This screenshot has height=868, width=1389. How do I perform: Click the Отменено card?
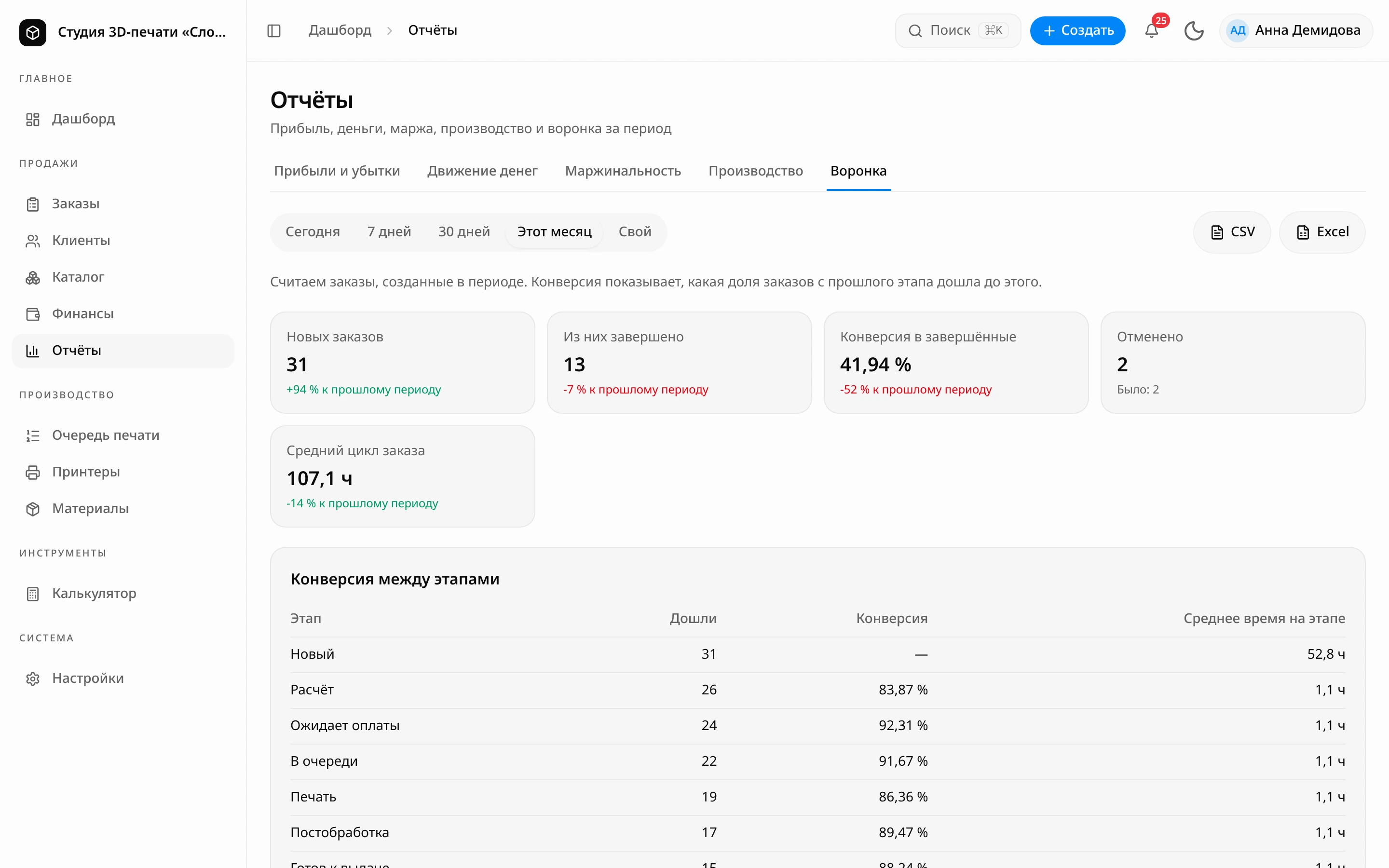tap(1233, 362)
